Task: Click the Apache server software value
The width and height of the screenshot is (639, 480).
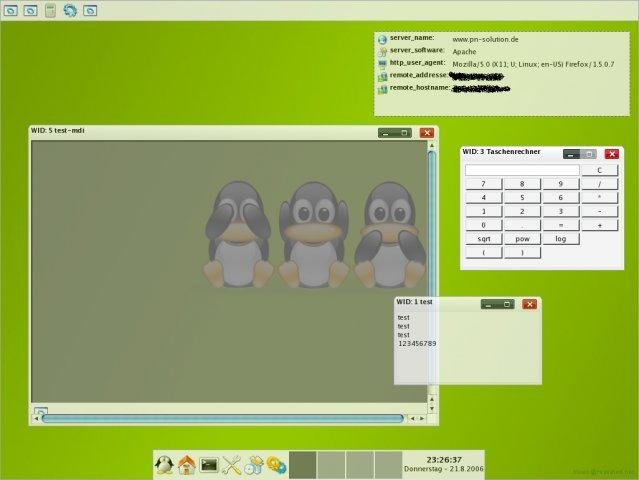Action: 464,52
